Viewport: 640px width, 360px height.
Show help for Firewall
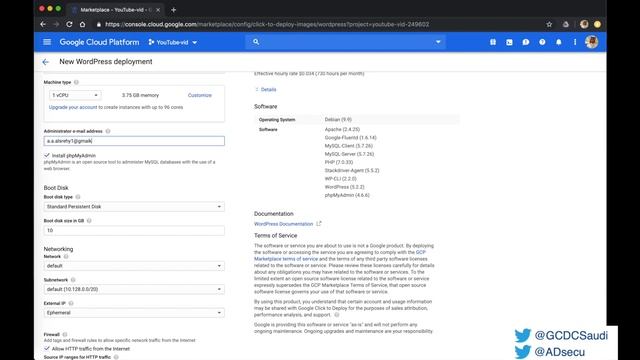pos(65,334)
